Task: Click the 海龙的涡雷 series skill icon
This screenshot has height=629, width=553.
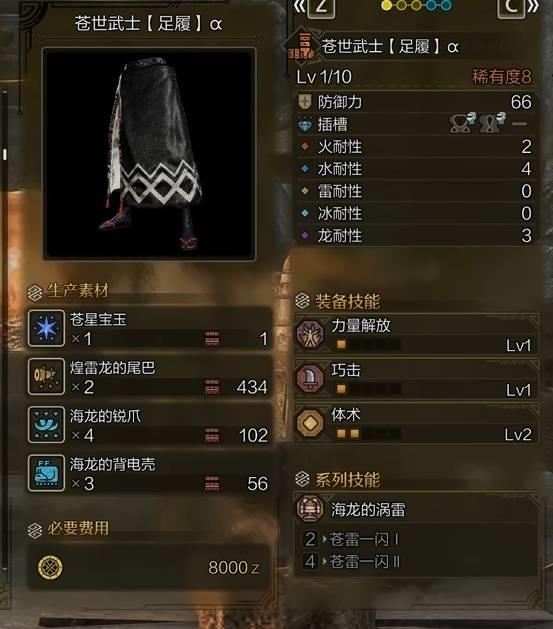Action: (310, 508)
